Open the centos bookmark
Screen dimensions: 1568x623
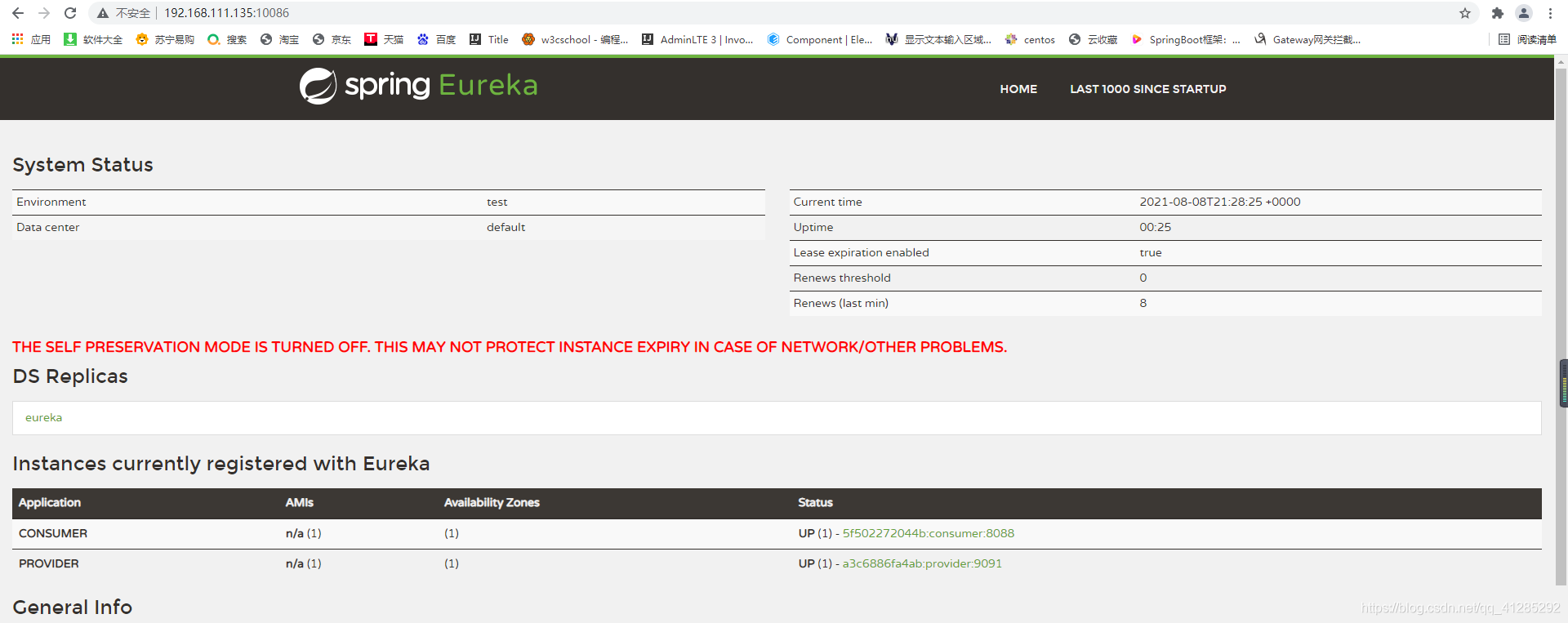point(1030,39)
